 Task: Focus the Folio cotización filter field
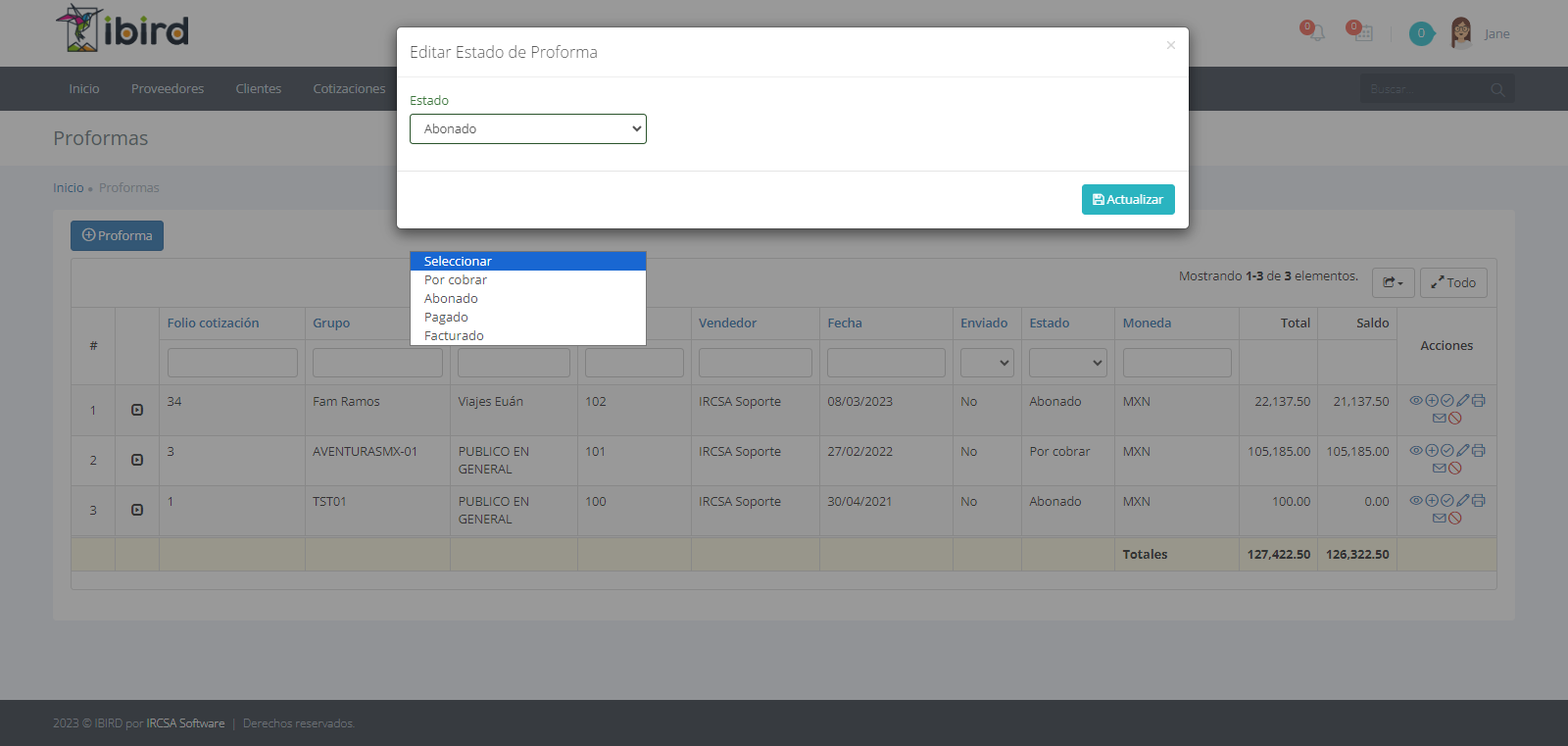tap(232, 363)
